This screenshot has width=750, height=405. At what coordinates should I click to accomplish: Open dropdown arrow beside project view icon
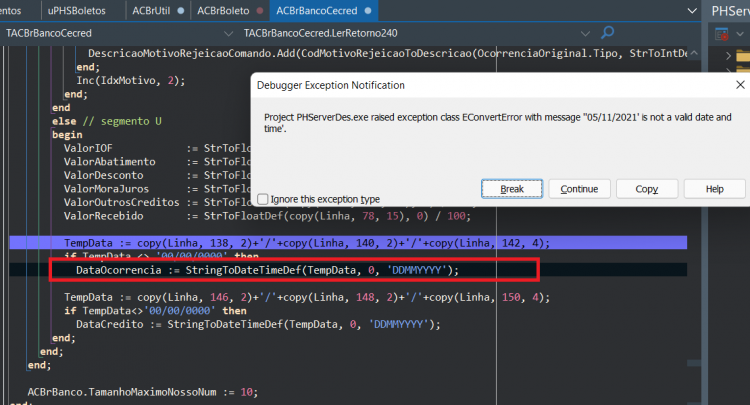pos(739,34)
